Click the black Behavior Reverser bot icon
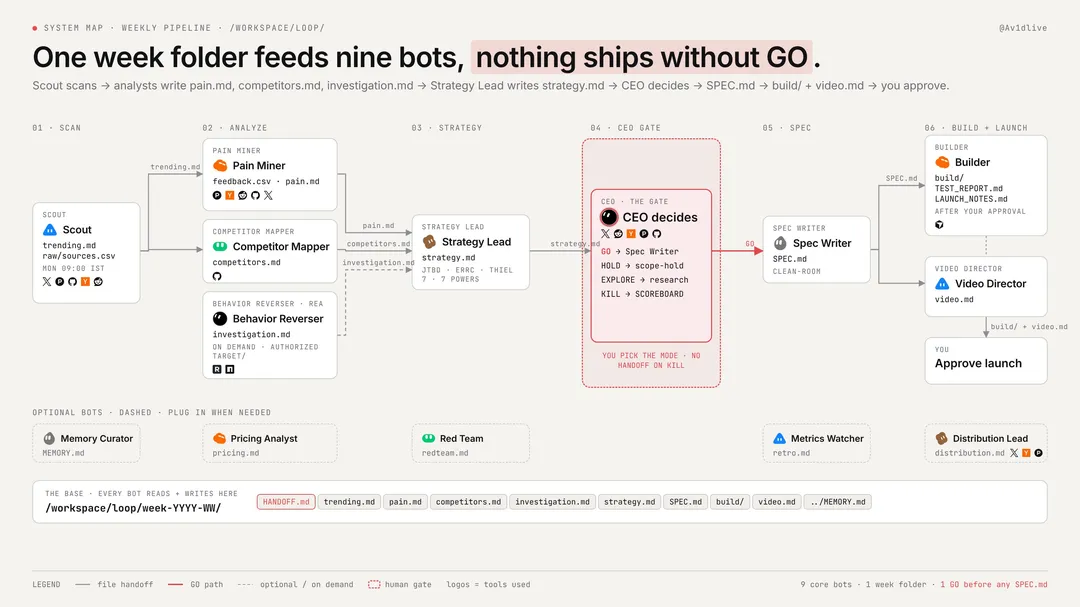This screenshot has width=1080, height=607. (x=220, y=318)
